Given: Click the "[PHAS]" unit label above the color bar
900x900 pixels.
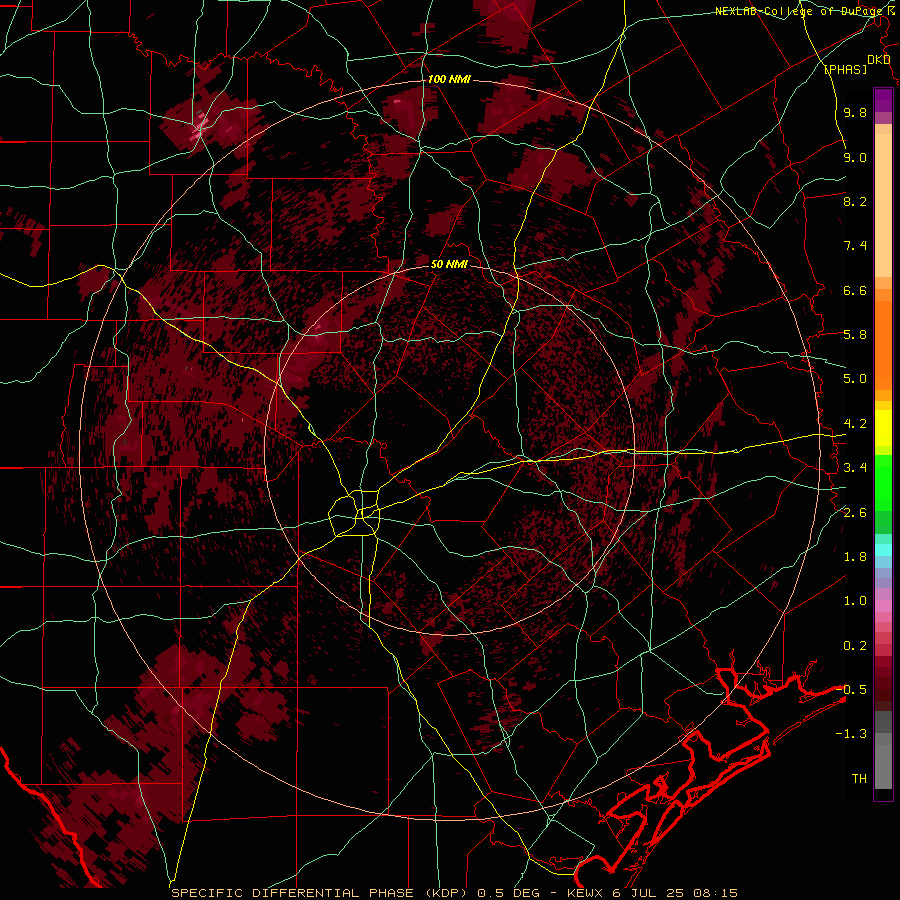Looking at the screenshot, I should click(845, 69).
